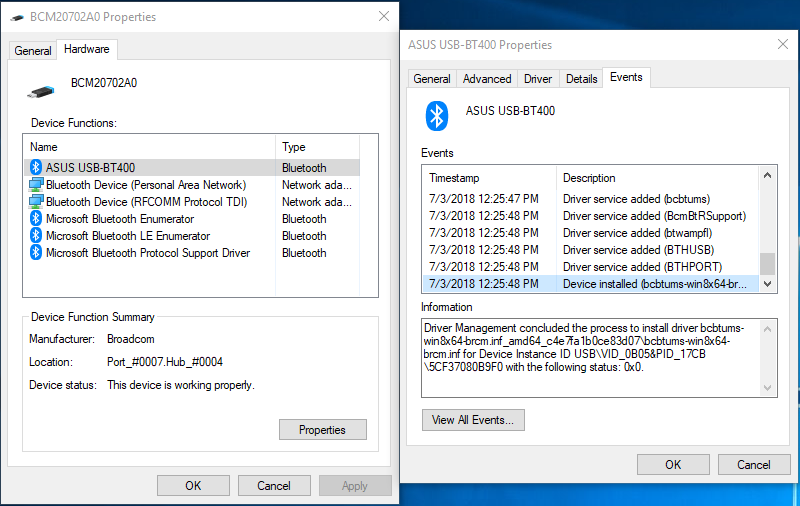Select event Driver service added (BTHPORT)
The height and width of the screenshot is (506, 800).
coord(591,266)
